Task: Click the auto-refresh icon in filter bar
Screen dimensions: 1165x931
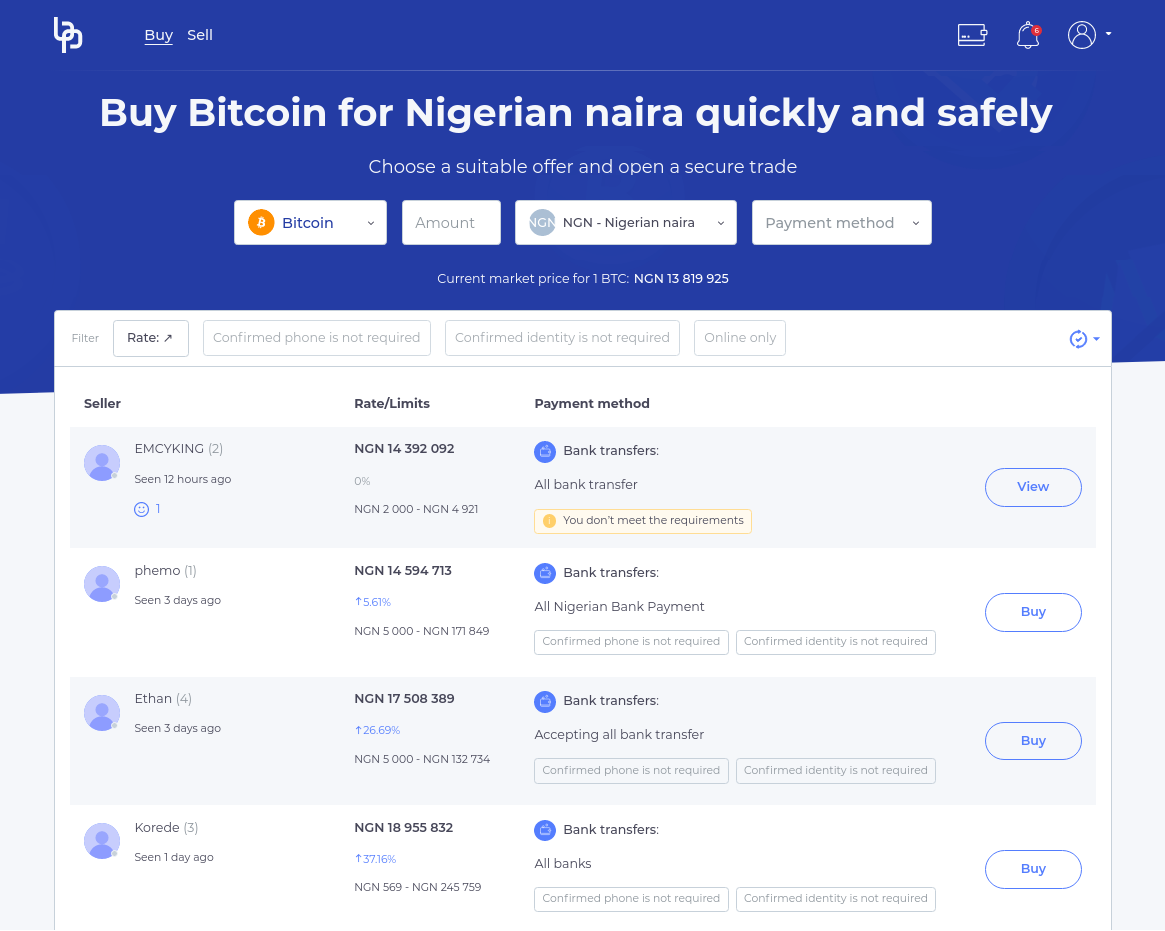Action: pos(1078,339)
